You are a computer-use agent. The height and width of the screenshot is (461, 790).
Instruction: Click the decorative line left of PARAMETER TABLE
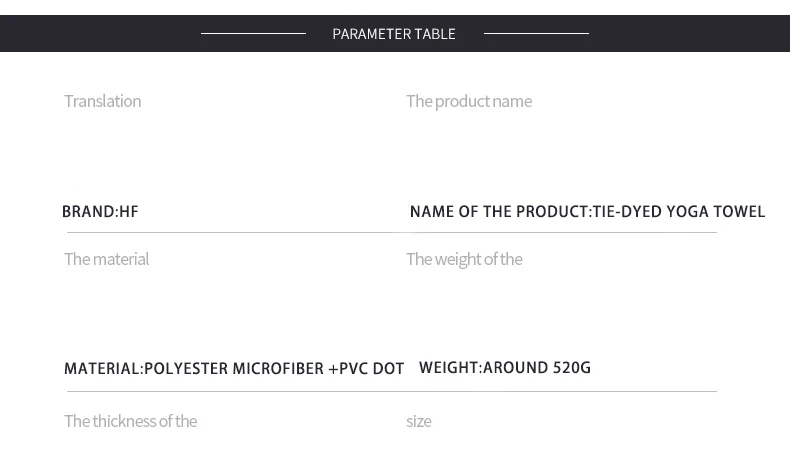(x=253, y=33)
